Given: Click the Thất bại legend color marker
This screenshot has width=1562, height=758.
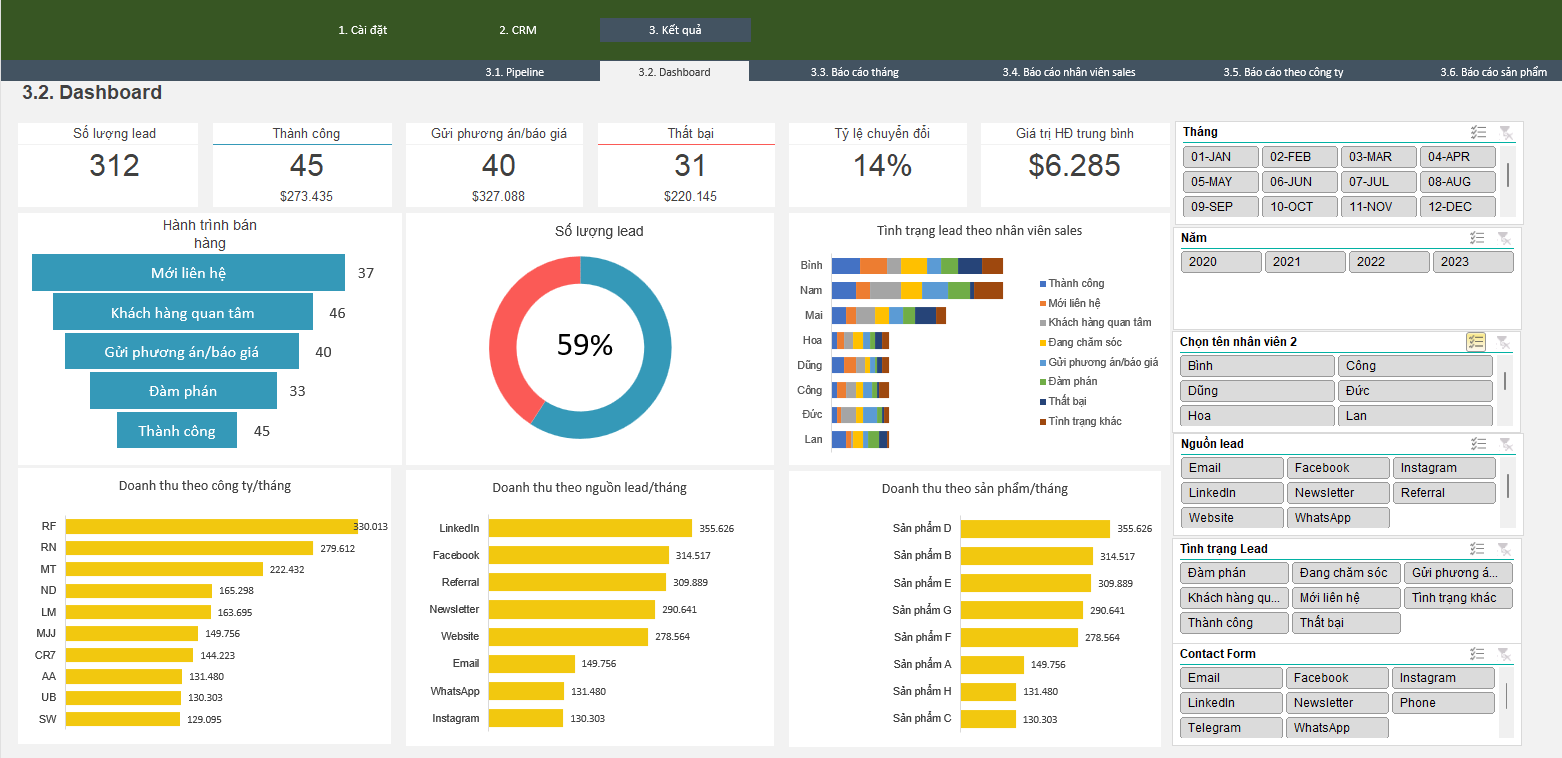Looking at the screenshot, I should 1043,401.
